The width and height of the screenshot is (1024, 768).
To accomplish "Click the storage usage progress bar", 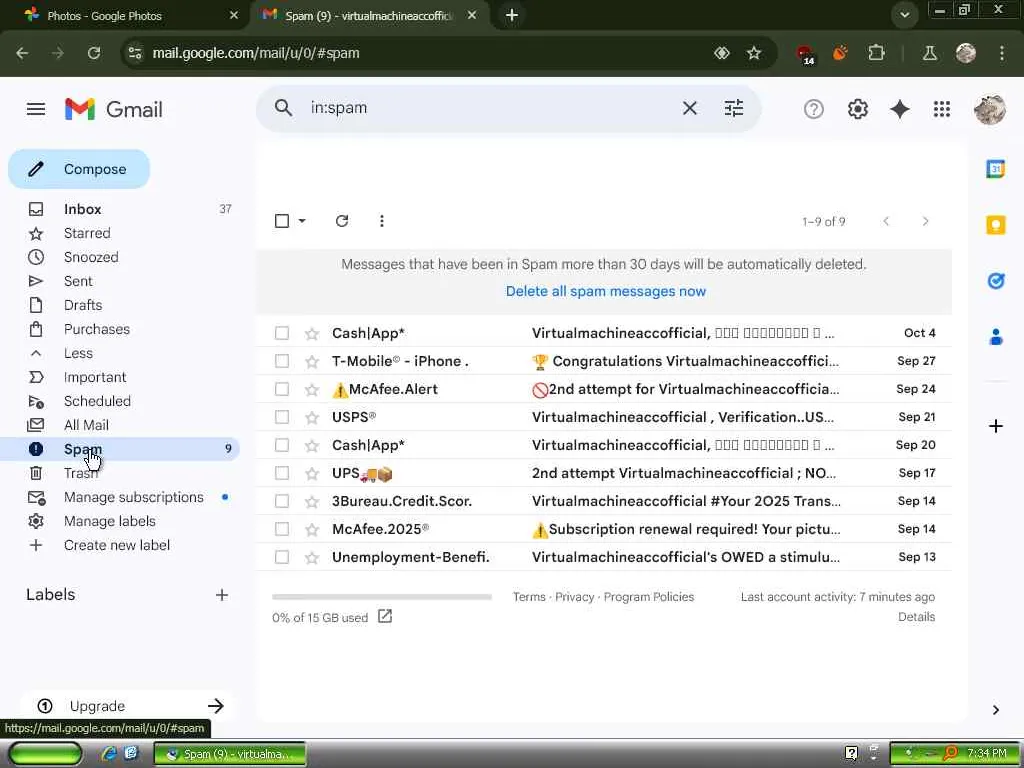I will coord(382,597).
